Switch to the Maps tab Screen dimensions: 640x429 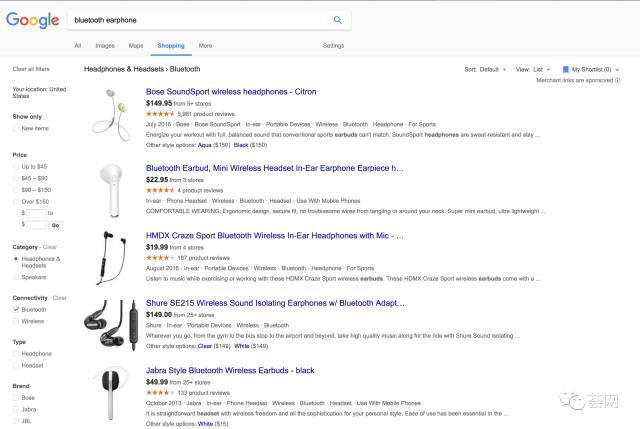point(136,46)
